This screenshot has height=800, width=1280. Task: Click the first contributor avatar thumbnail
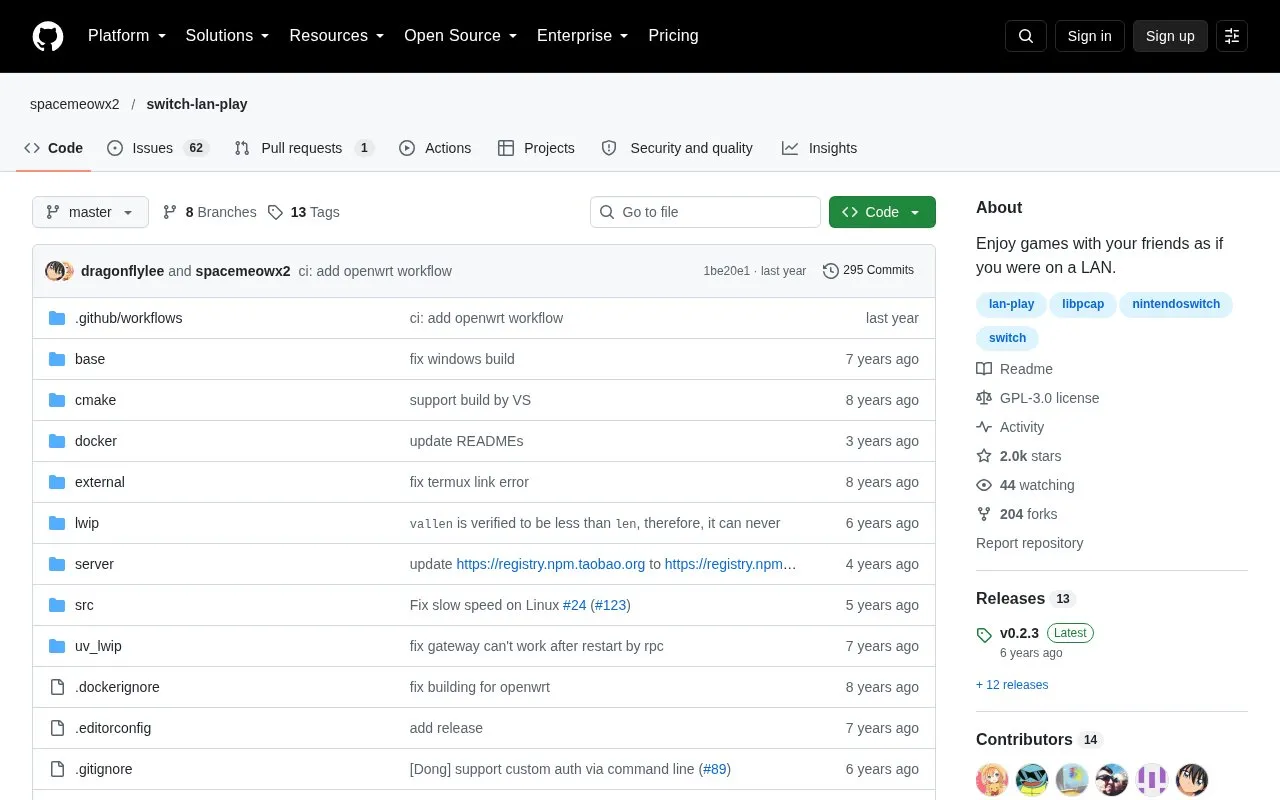tap(992, 780)
